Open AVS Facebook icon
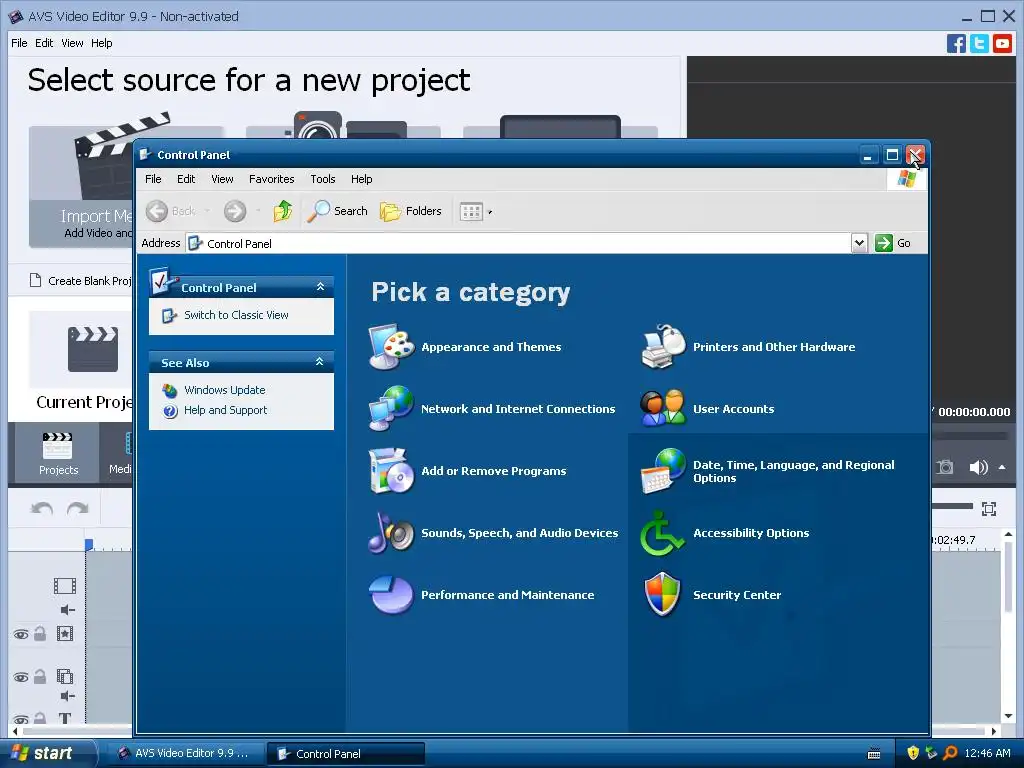This screenshot has height=768, width=1024. [x=956, y=44]
